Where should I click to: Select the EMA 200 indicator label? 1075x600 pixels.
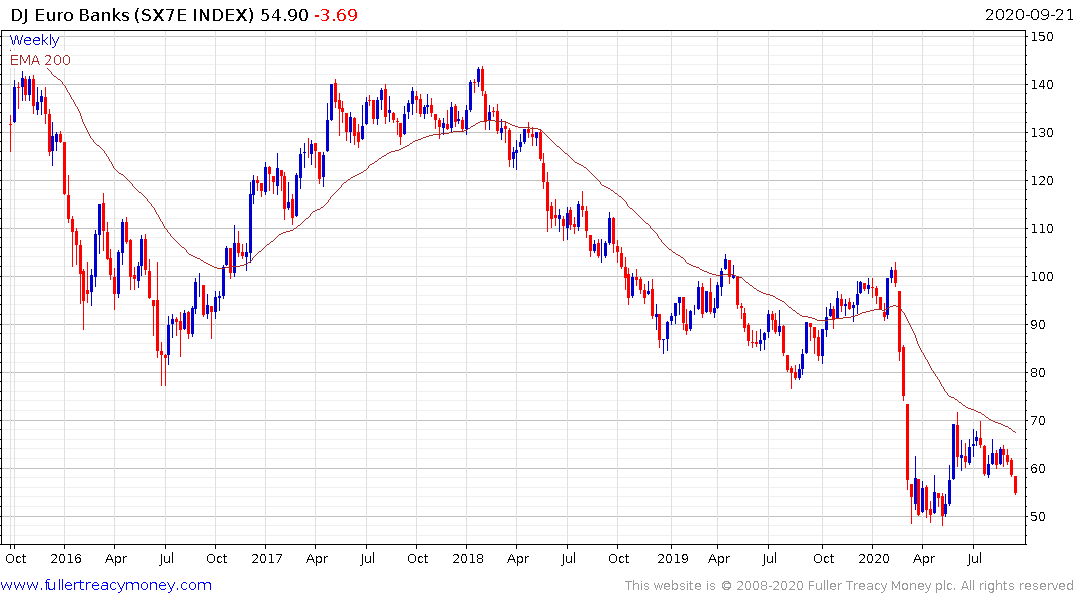(40, 60)
